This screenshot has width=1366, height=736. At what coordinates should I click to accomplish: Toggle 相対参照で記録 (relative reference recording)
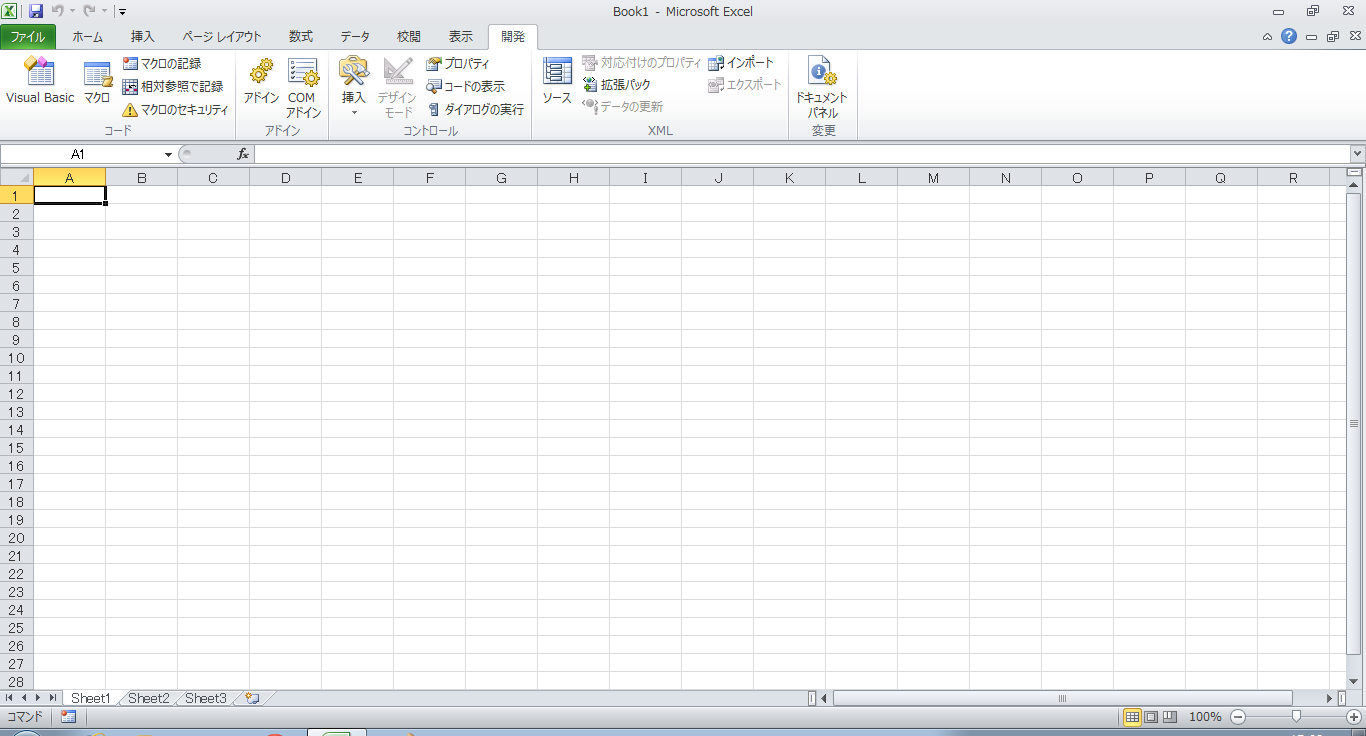[172, 87]
